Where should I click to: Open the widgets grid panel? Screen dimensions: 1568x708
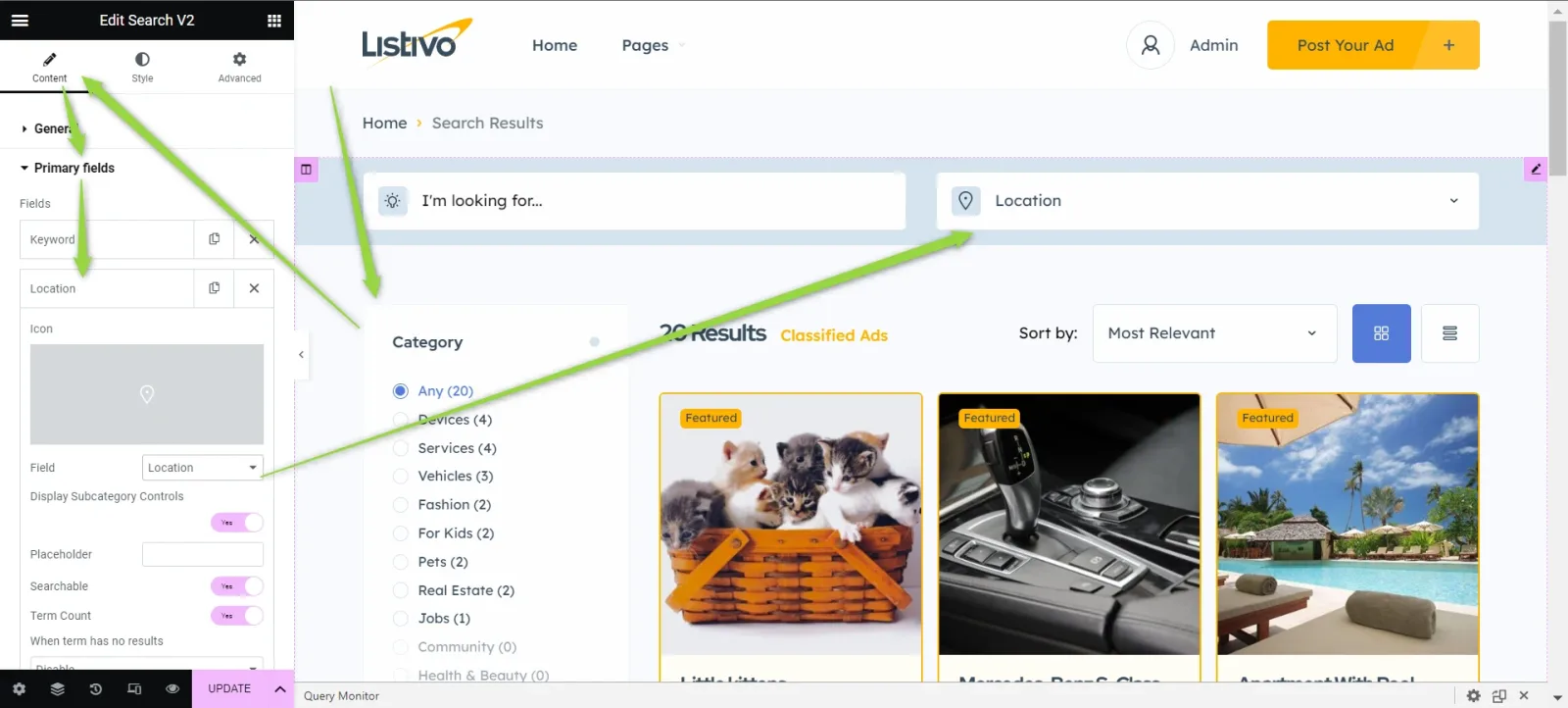pos(274,20)
